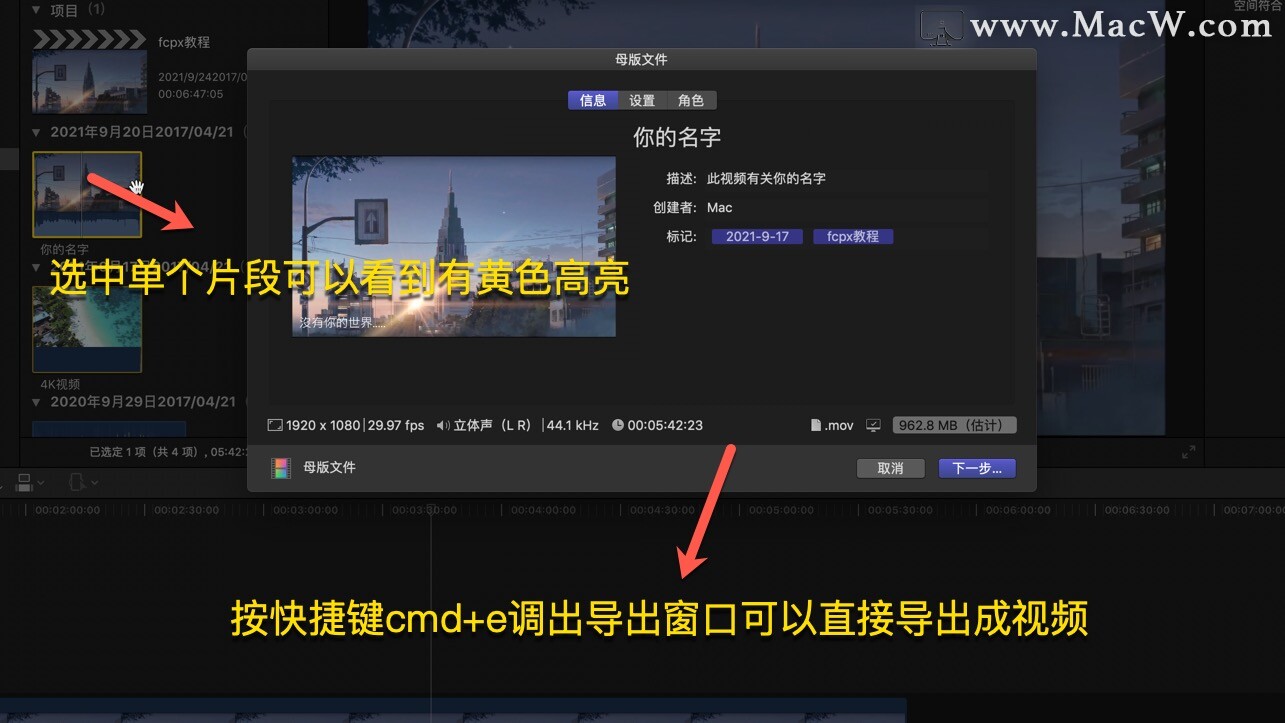The height and width of the screenshot is (723, 1285).
Task: Switch to the 信息 tab
Action: 593,100
